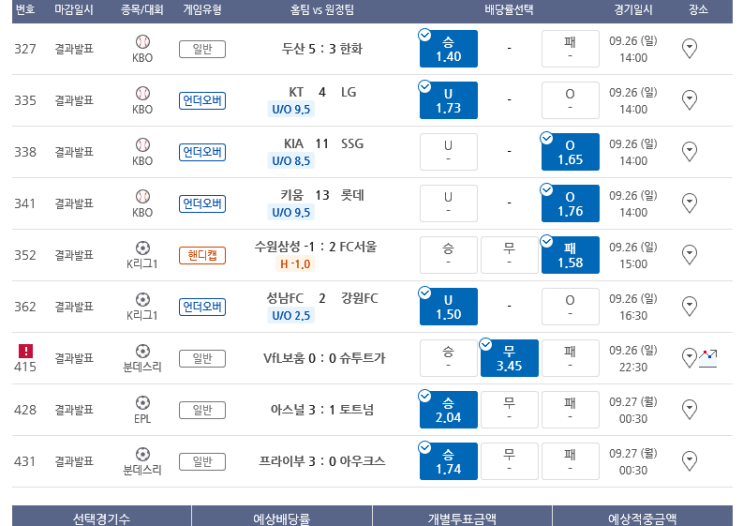
Task: Select 무 option for 아스널 vs 토트넘
Action: point(509,410)
